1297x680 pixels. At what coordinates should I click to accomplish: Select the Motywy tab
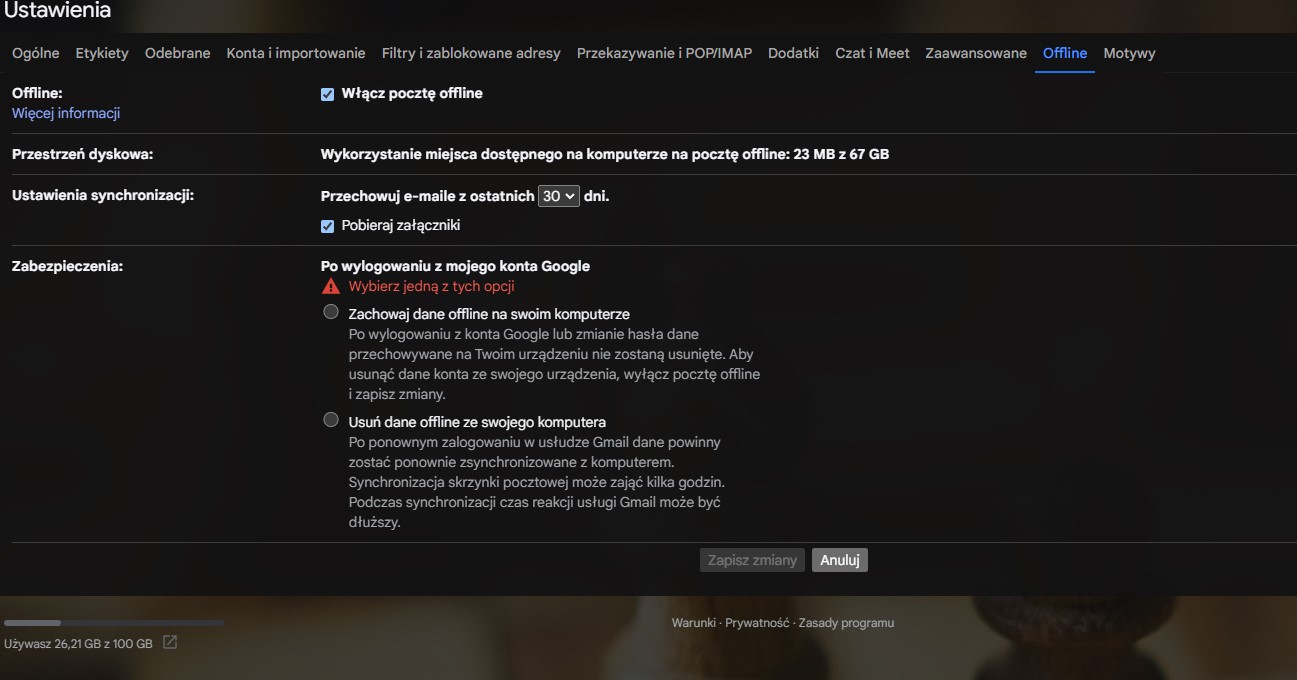point(1129,52)
